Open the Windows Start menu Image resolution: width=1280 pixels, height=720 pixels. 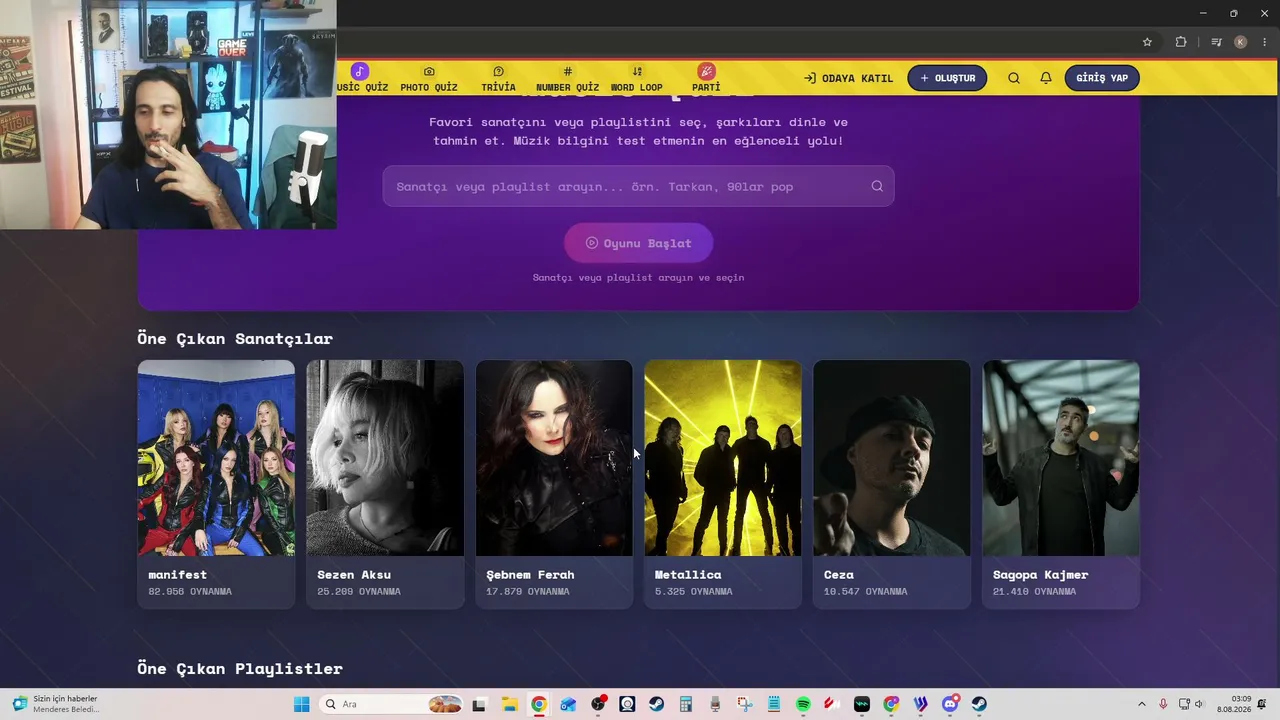point(301,704)
